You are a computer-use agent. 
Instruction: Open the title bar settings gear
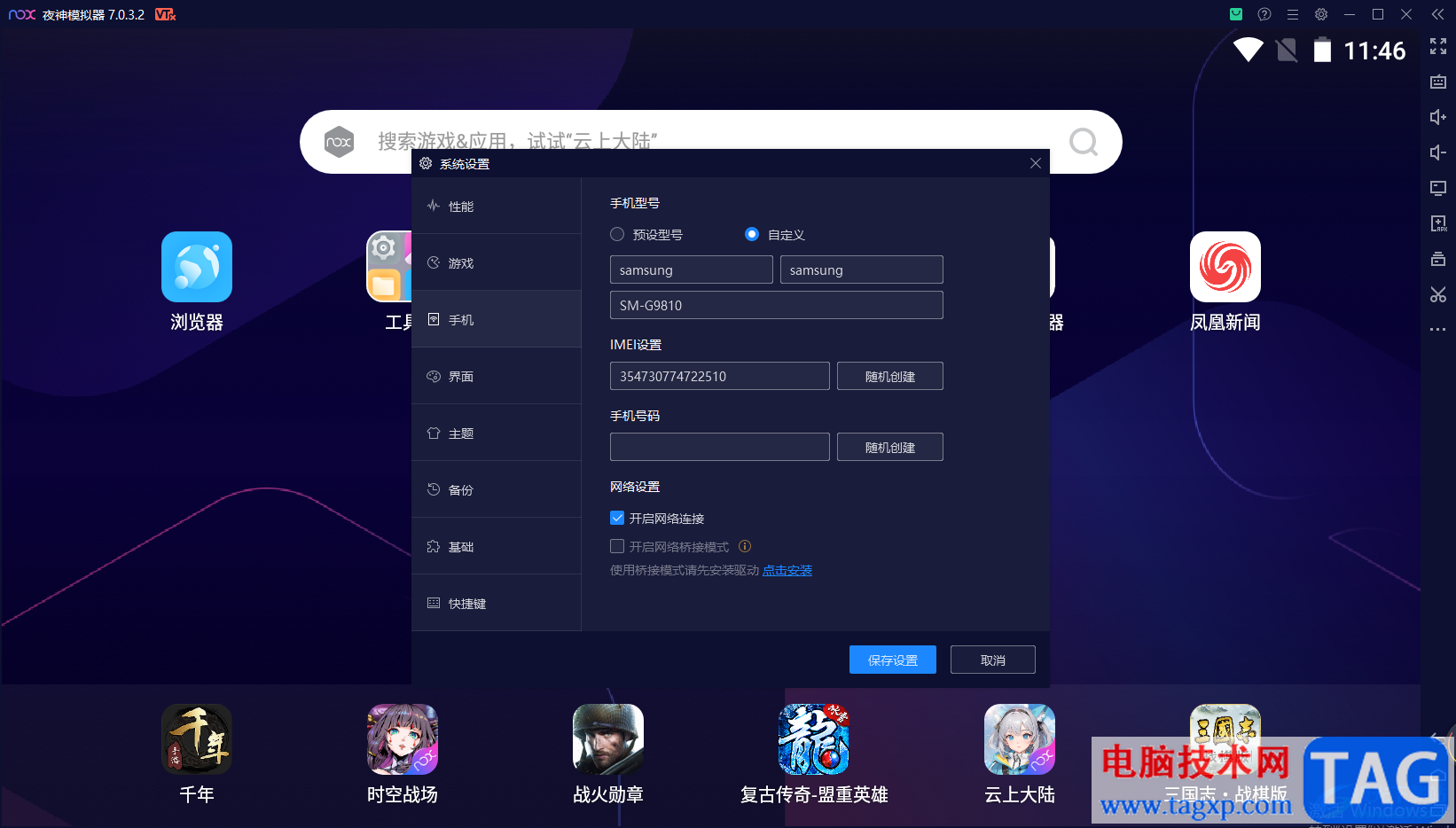(1321, 14)
